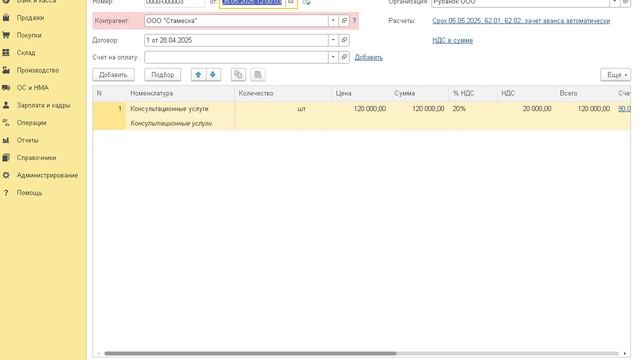This screenshot has height=360, width=640.
Task: Open the Расчеты settings link Срок 05.05.2025
Action: coord(521,20)
